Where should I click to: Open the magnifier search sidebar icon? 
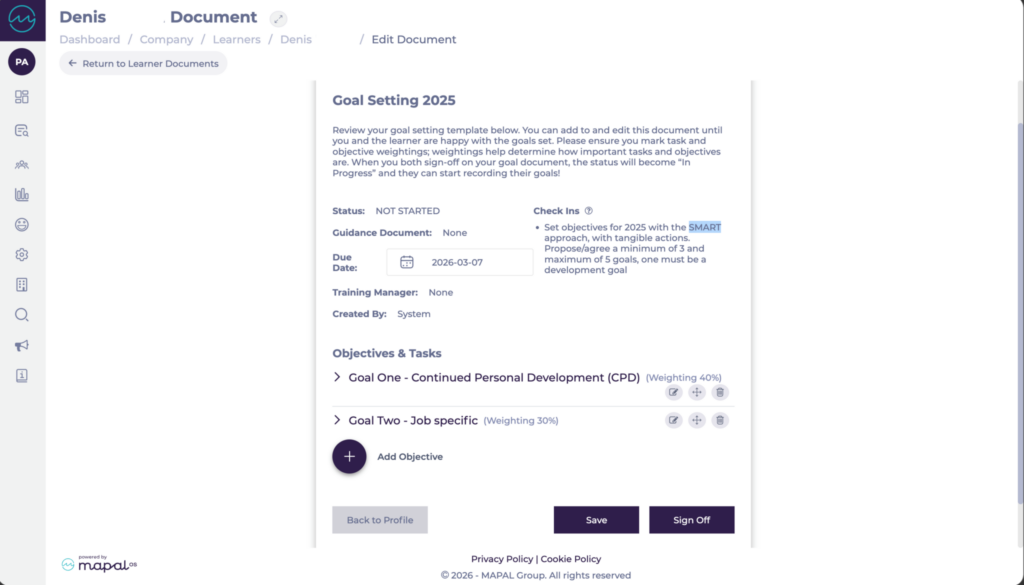pyautogui.click(x=22, y=315)
